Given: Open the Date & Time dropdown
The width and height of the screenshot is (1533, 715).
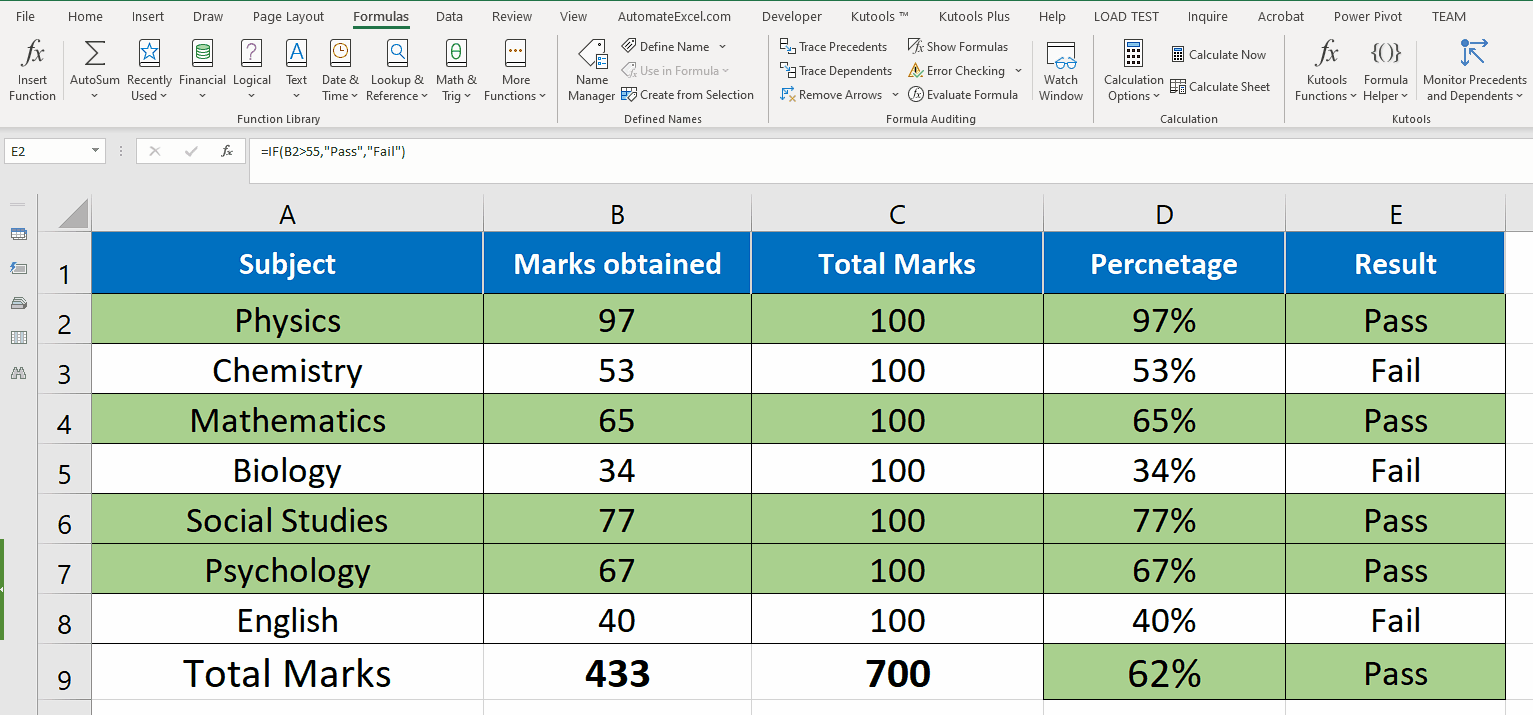Looking at the screenshot, I should [x=340, y=70].
